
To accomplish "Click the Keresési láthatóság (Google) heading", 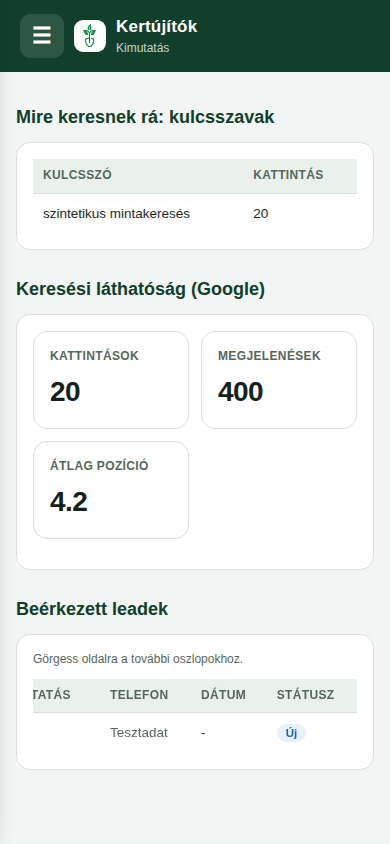I will (140, 289).
